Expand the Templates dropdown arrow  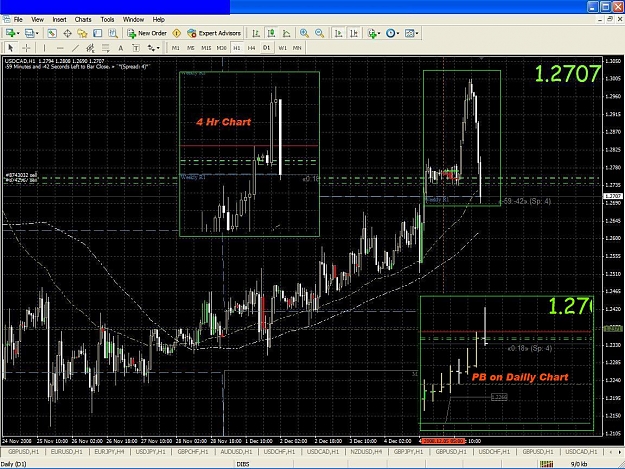point(417,33)
